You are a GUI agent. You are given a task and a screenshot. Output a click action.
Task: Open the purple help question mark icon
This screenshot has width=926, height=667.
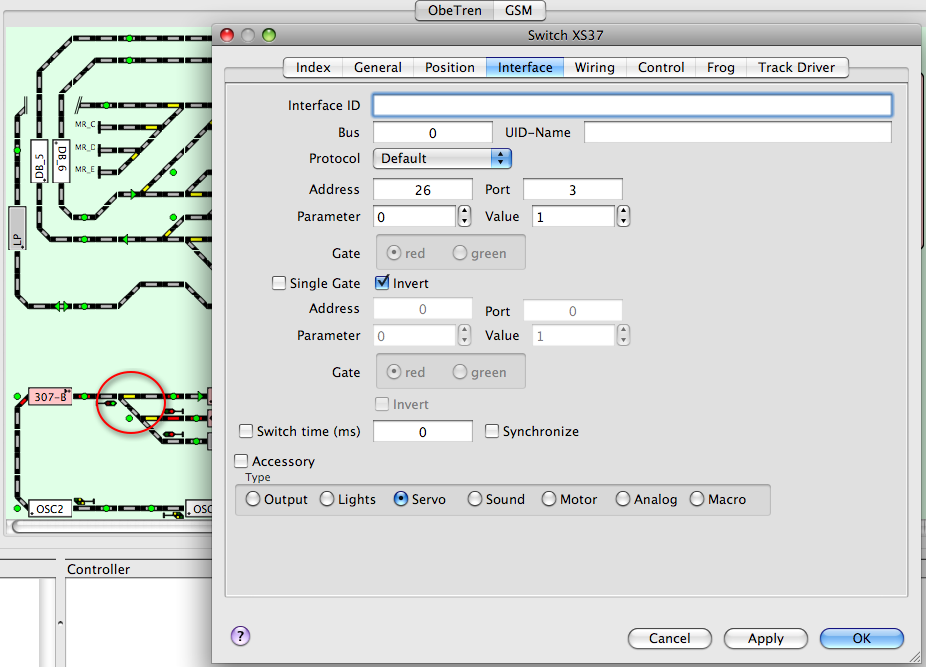(240, 636)
